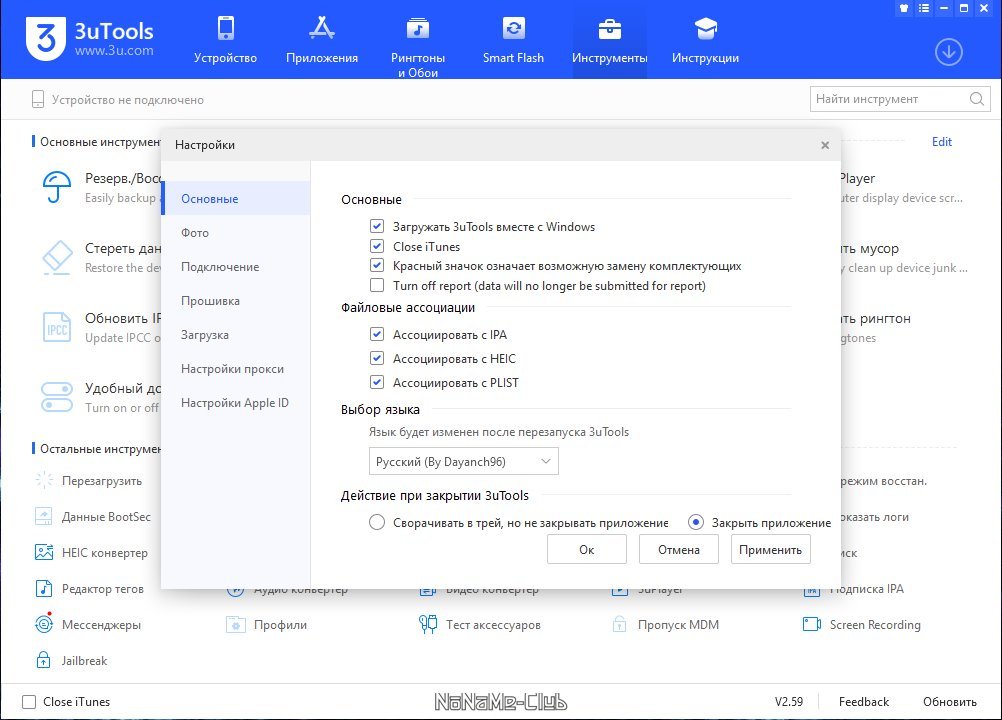
Task: Click the skin theme shirt icon
Action: pyautogui.click(x=904, y=8)
